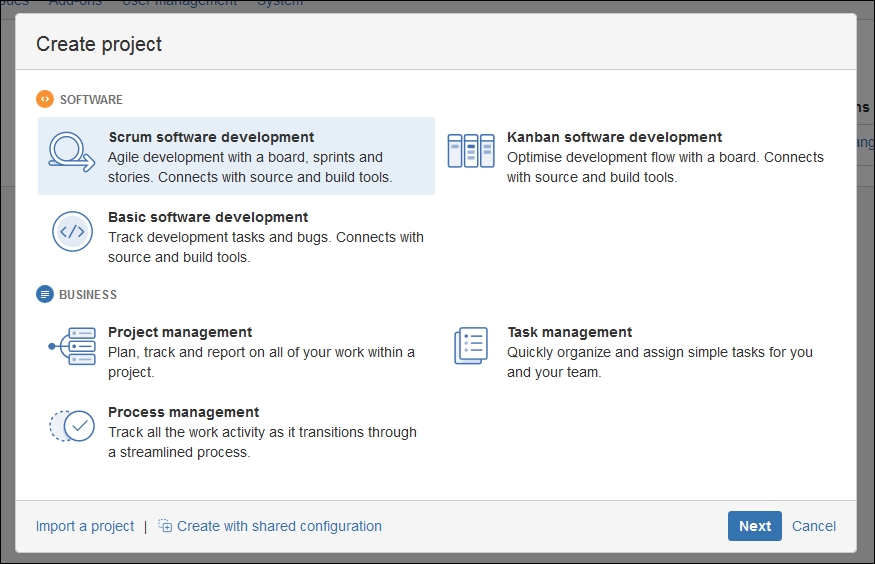Click the blue Business category icon
Viewport: 875px width, 564px height.
click(45, 294)
